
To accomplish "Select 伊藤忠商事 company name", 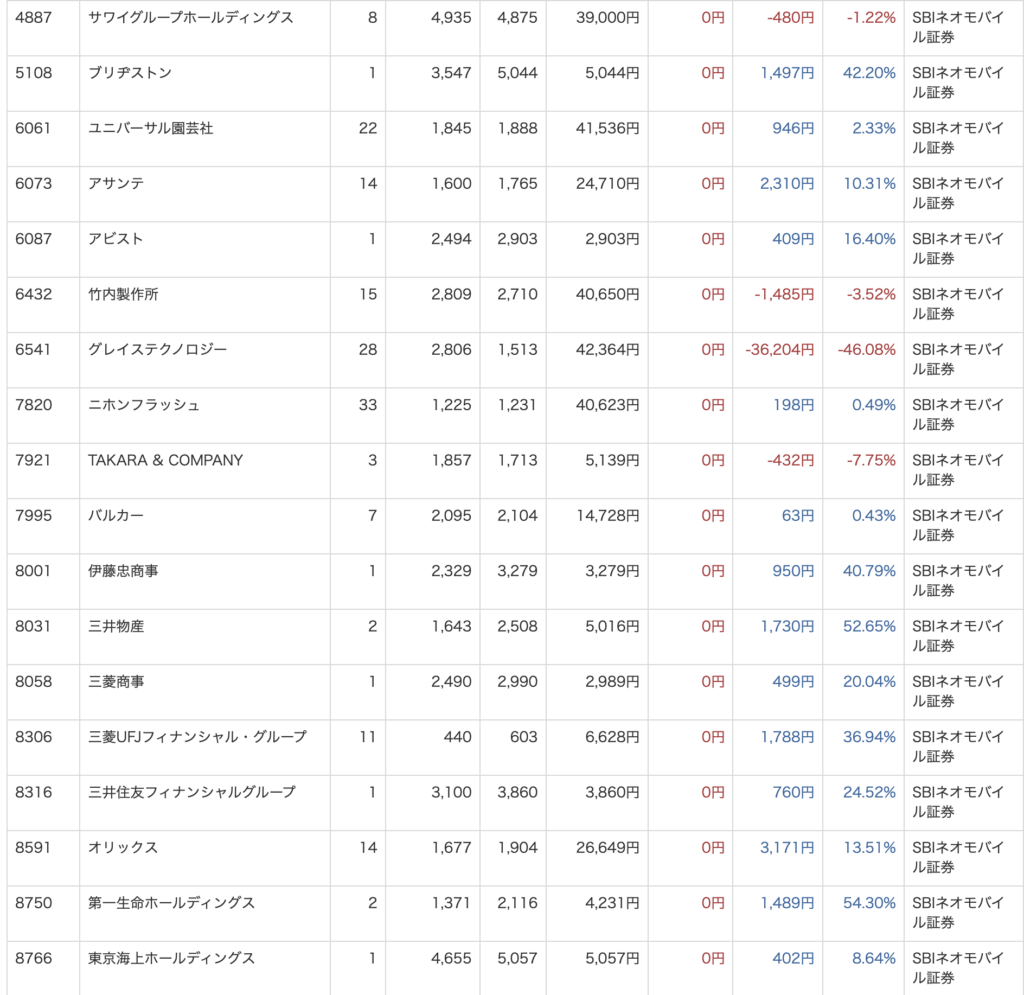I will (123, 571).
